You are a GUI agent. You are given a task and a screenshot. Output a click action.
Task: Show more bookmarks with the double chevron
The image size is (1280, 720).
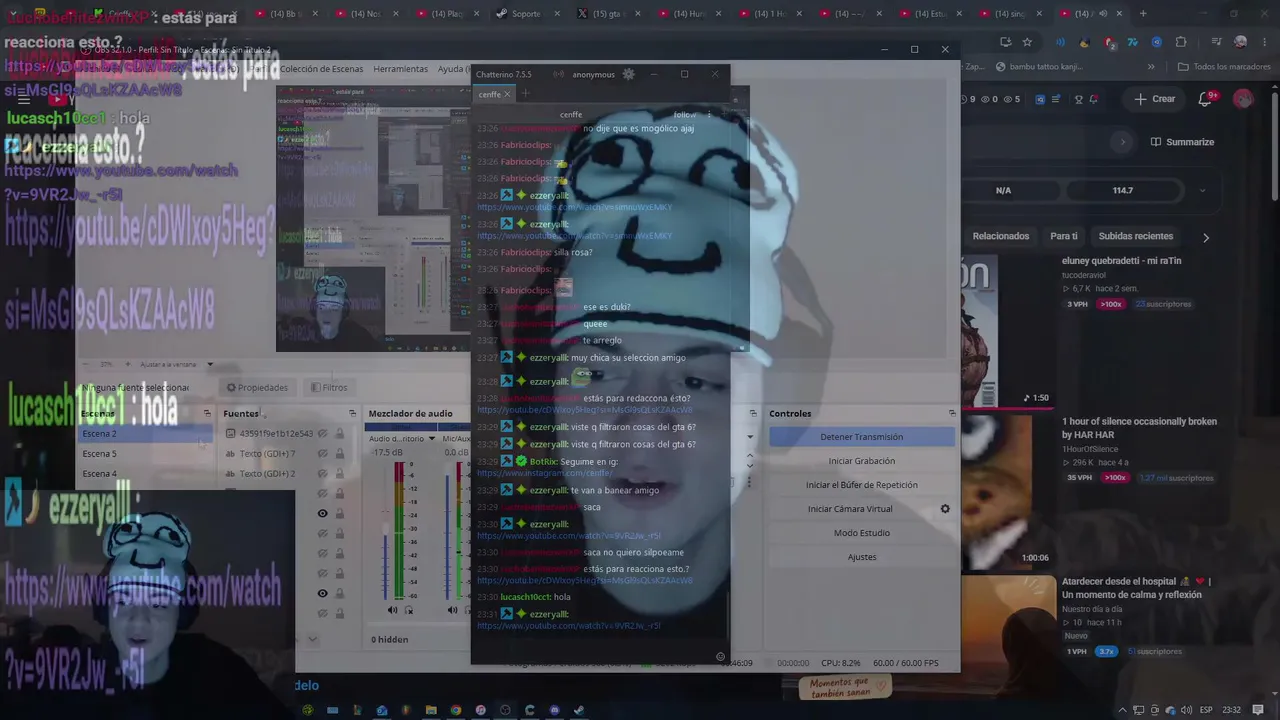pyautogui.click(x=1151, y=67)
